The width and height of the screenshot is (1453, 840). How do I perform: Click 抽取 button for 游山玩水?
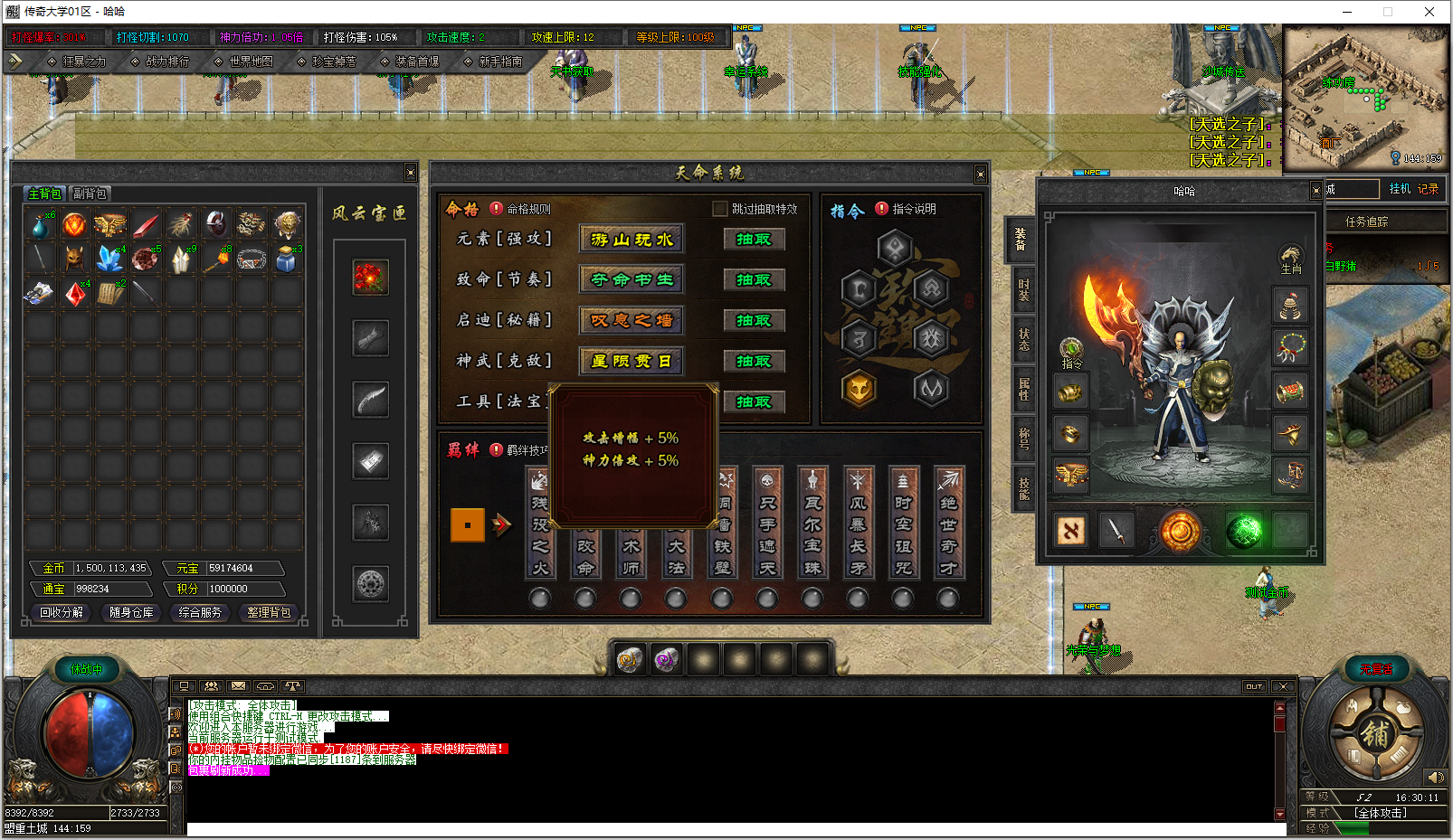point(754,240)
